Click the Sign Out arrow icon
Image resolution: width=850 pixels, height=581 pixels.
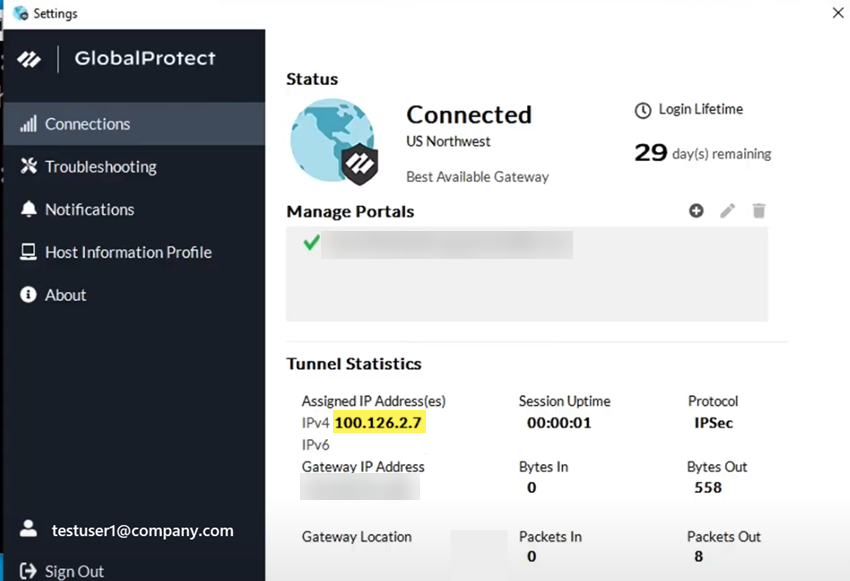click(28, 571)
